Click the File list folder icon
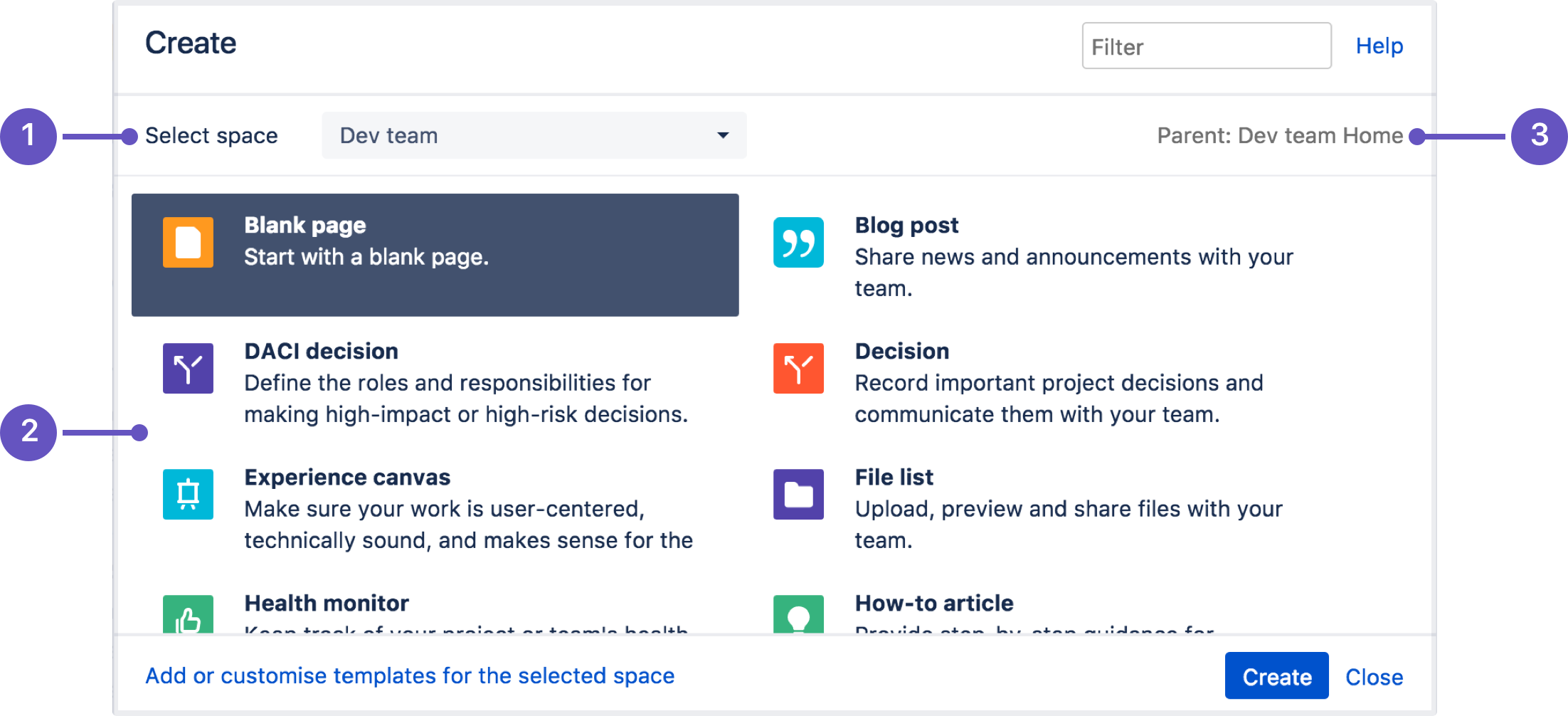1568x716 pixels. [798, 494]
